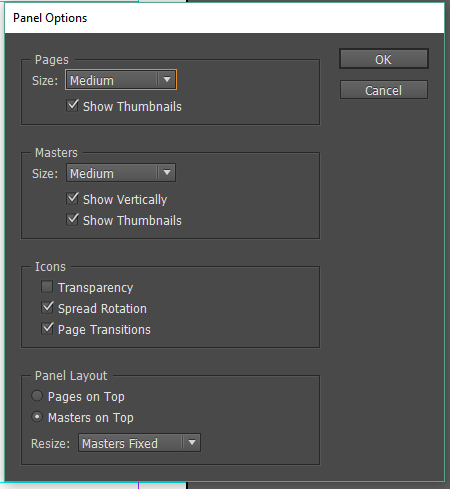
Task: Open the Masters Size dropdown
Action: (121, 173)
